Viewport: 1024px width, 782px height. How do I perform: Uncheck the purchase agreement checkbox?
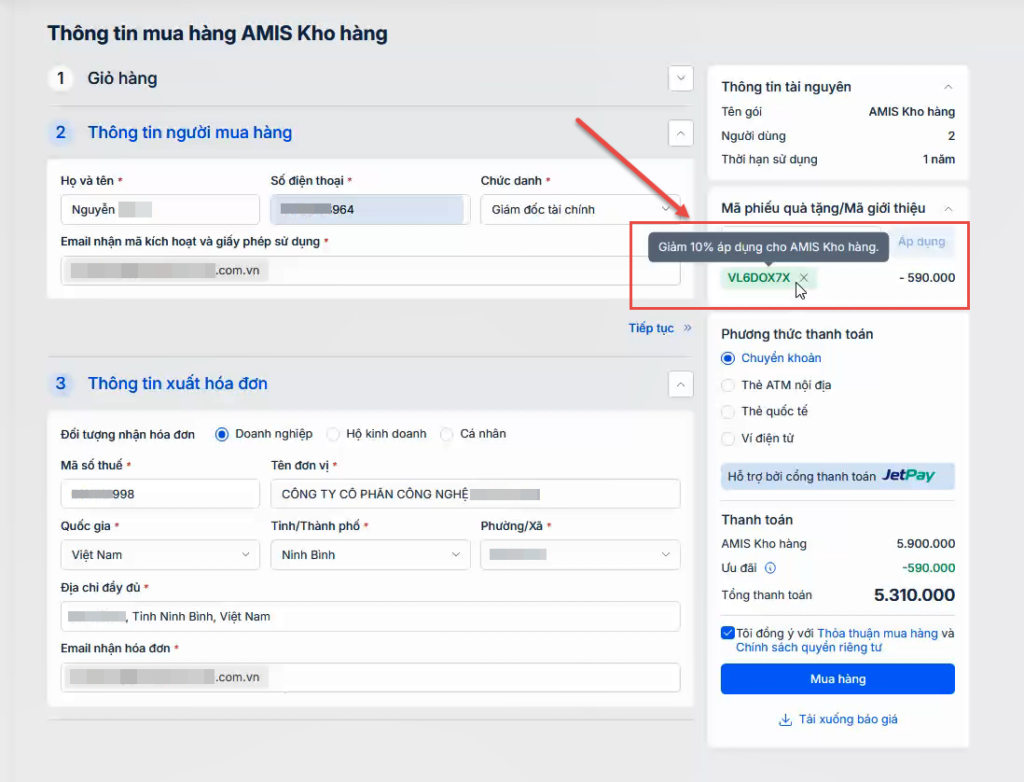727,633
